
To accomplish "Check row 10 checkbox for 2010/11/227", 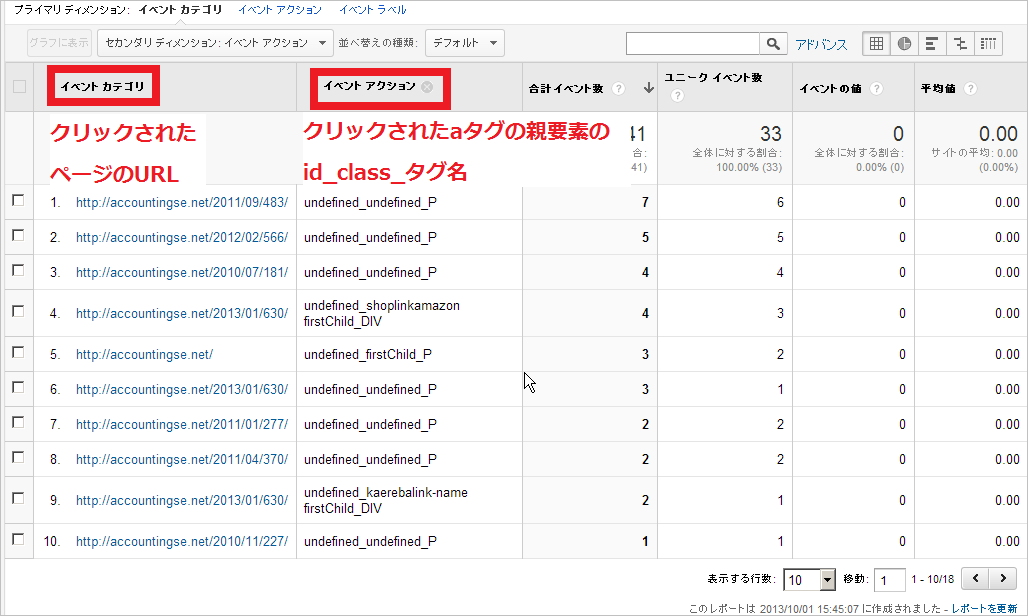I will 18,539.
